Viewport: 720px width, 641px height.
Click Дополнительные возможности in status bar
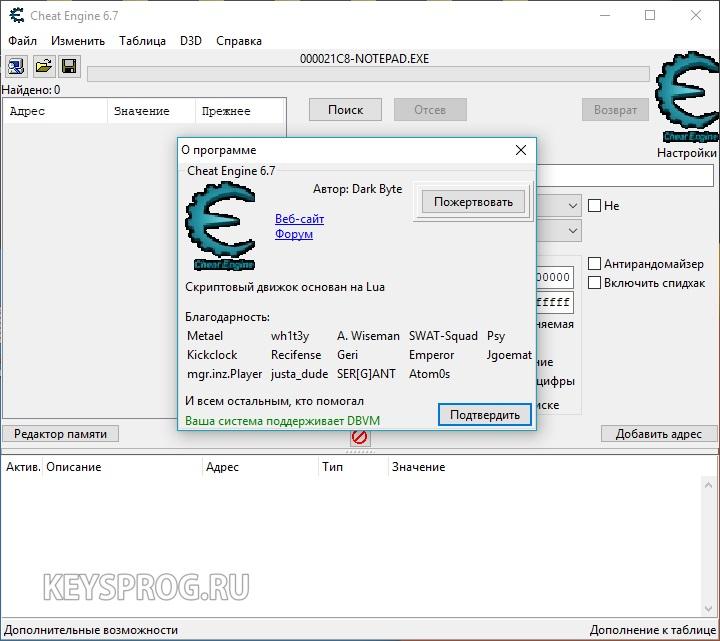coord(91,630)
